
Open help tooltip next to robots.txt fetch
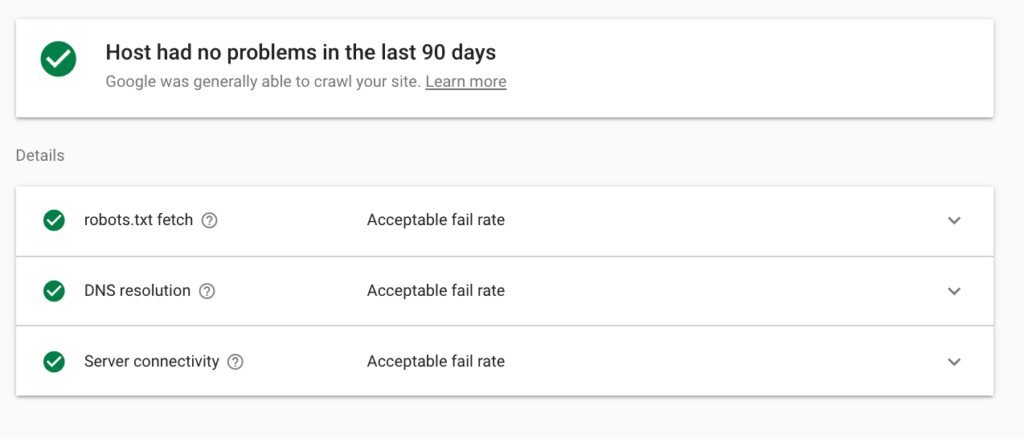click(x=209, y=221)
